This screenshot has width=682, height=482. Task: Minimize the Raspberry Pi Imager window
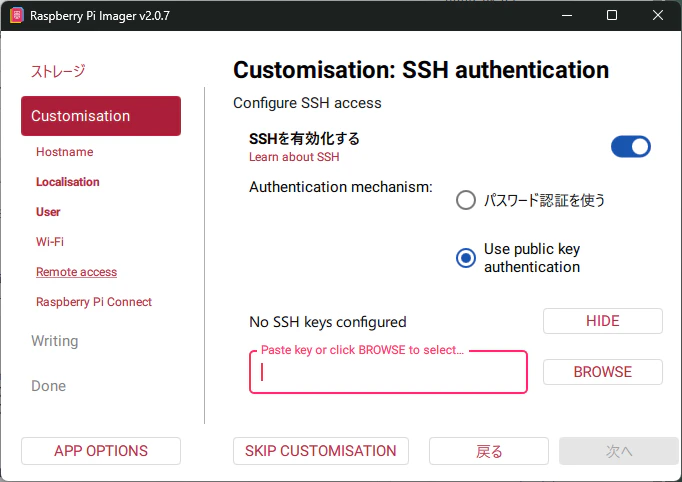point(567,15)
